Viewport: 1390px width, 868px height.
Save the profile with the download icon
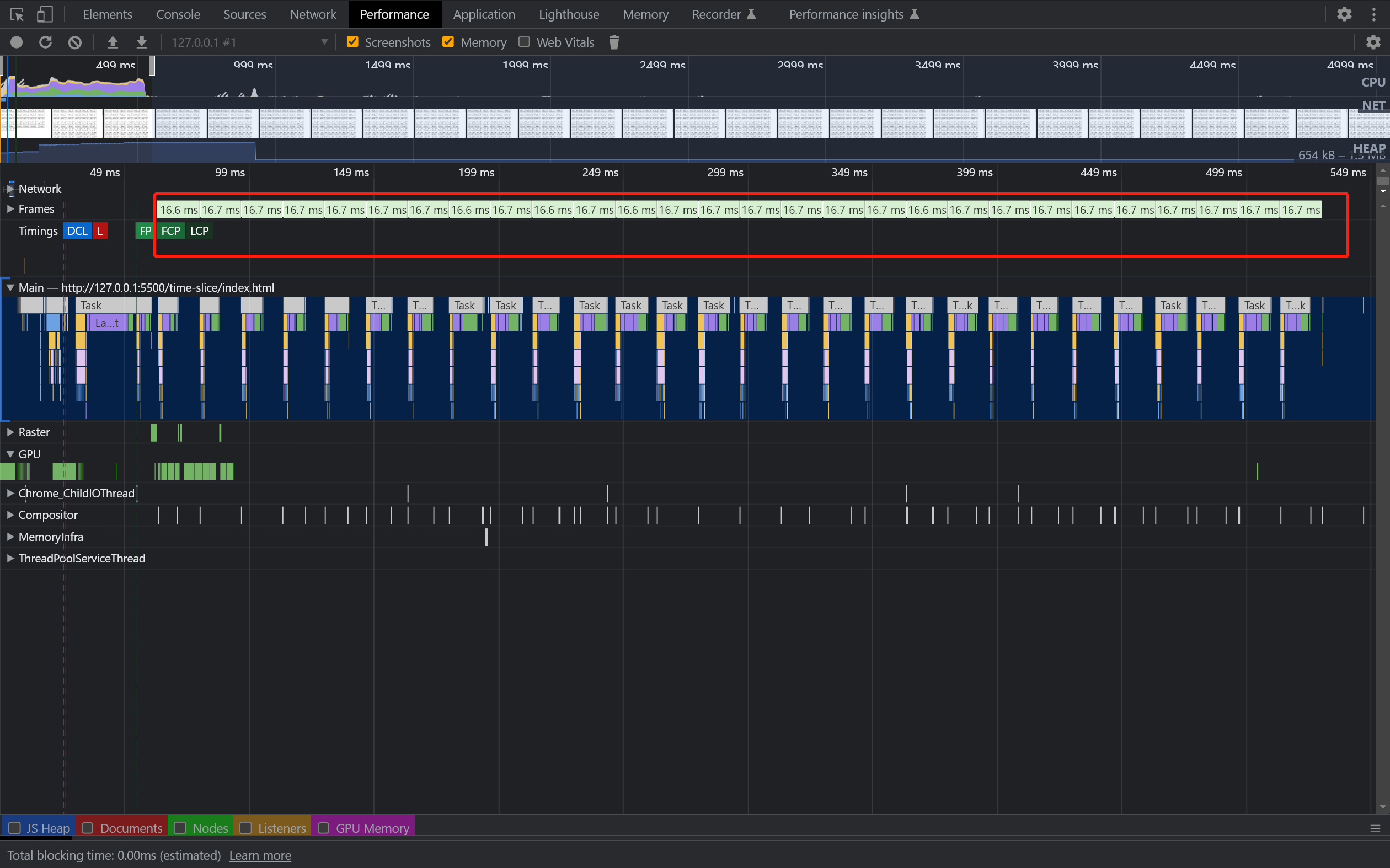tap(141, 42)
